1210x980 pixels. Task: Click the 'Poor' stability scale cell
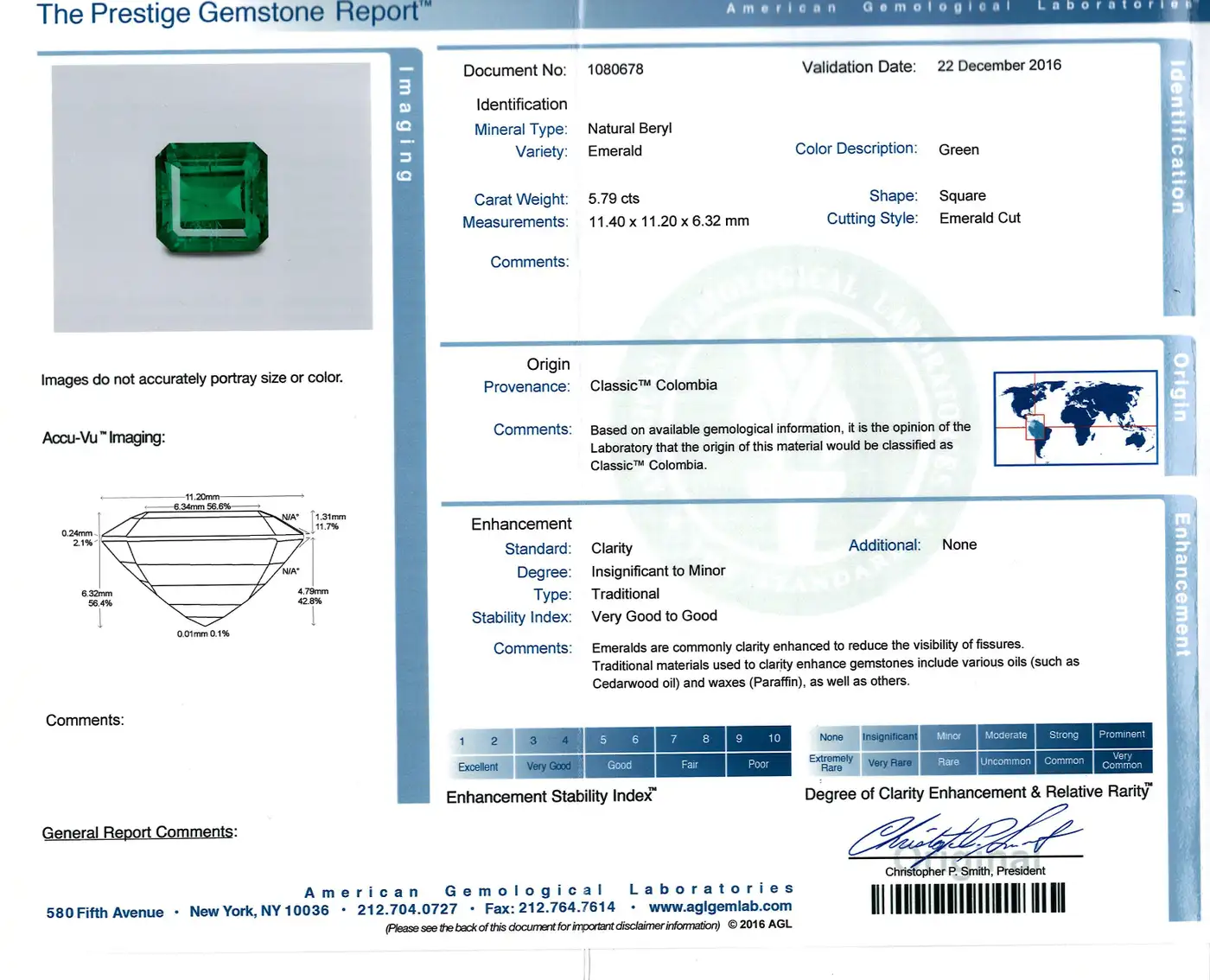click(x=758, y=764)
